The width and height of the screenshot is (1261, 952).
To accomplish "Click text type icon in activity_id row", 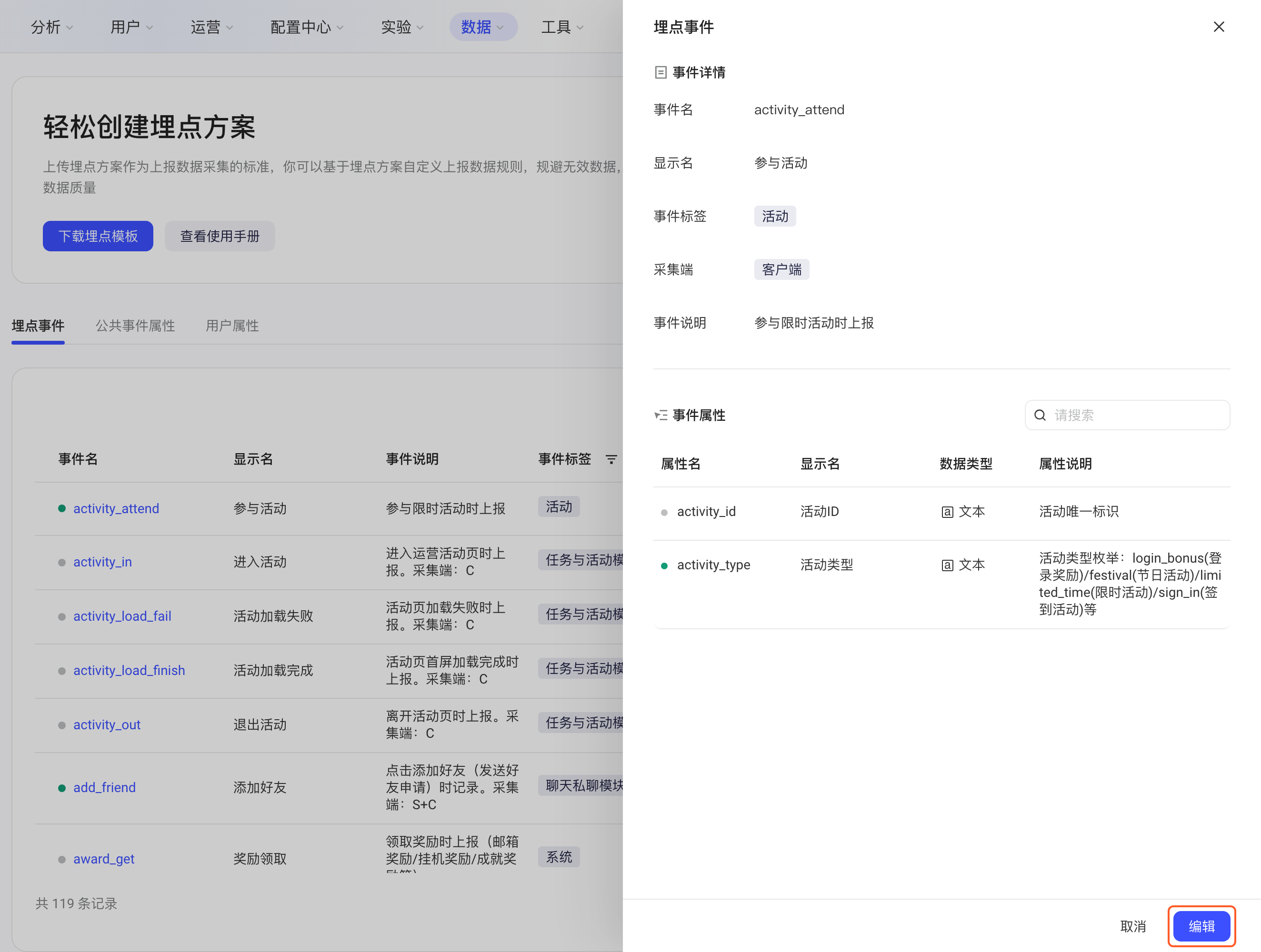I will coord(947,512).
